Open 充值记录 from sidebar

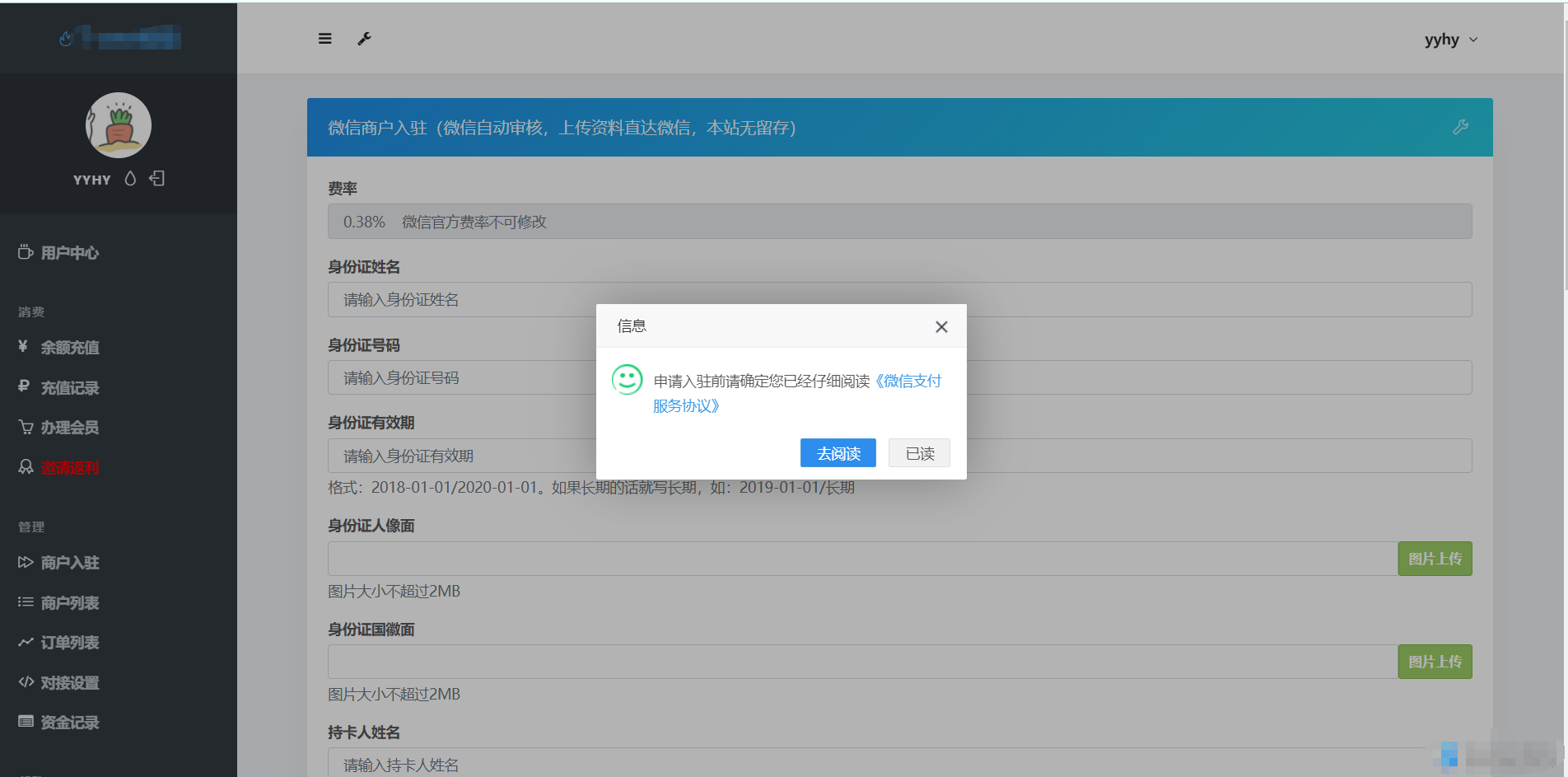[x=70, y=388]
